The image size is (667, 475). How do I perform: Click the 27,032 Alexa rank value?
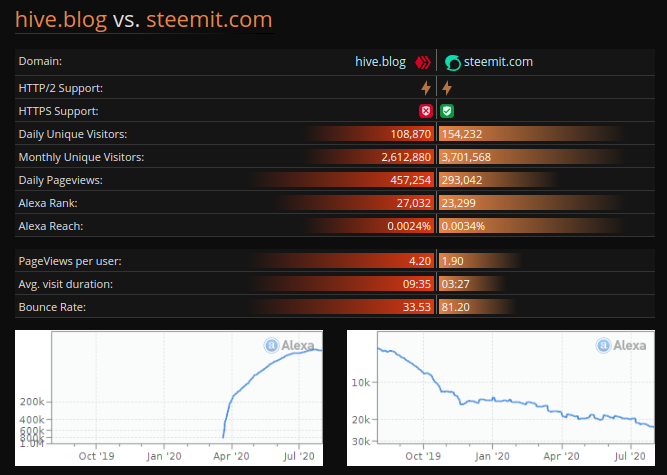[x=413, y=203]
